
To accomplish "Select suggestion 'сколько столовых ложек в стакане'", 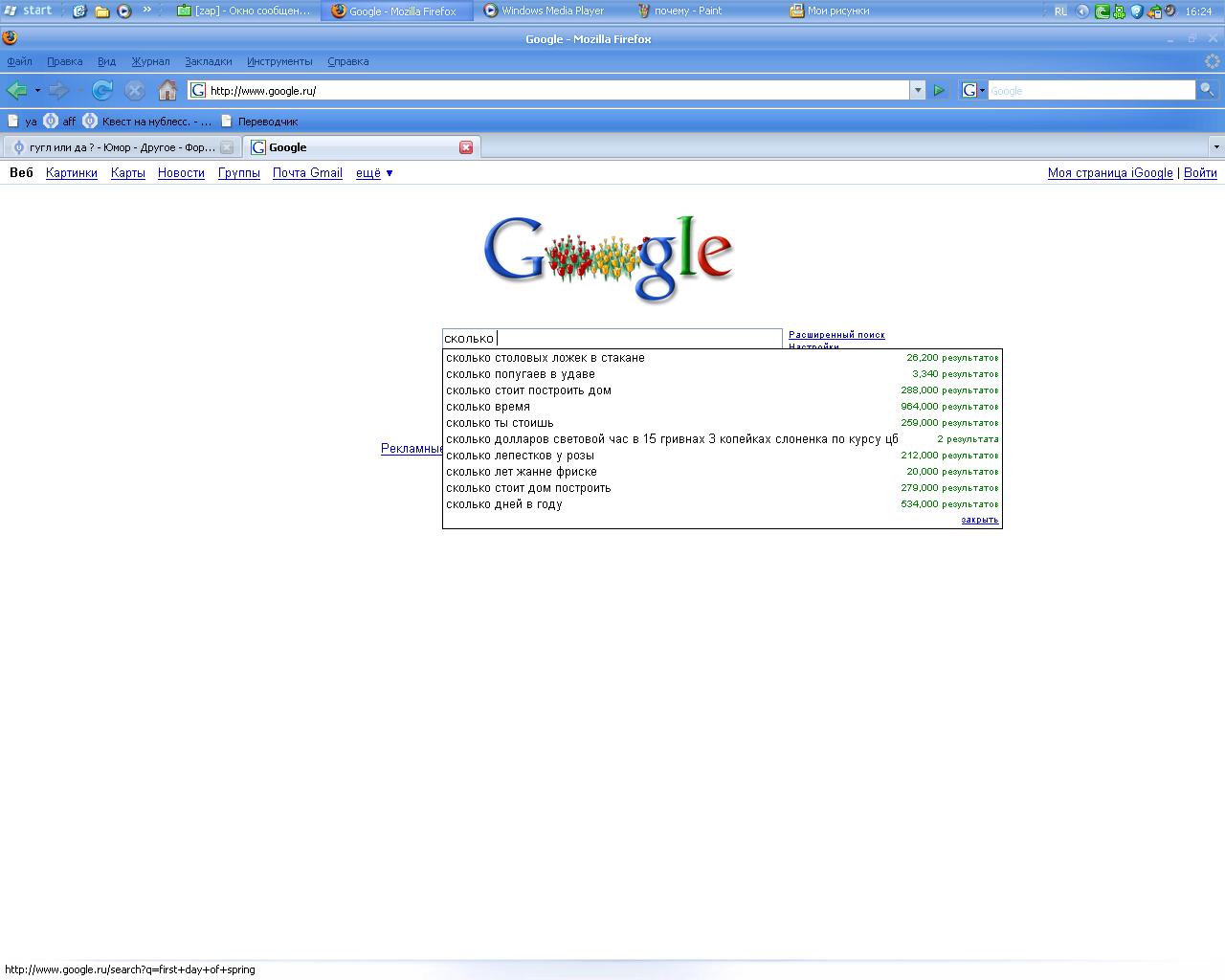I will (723, 358).
